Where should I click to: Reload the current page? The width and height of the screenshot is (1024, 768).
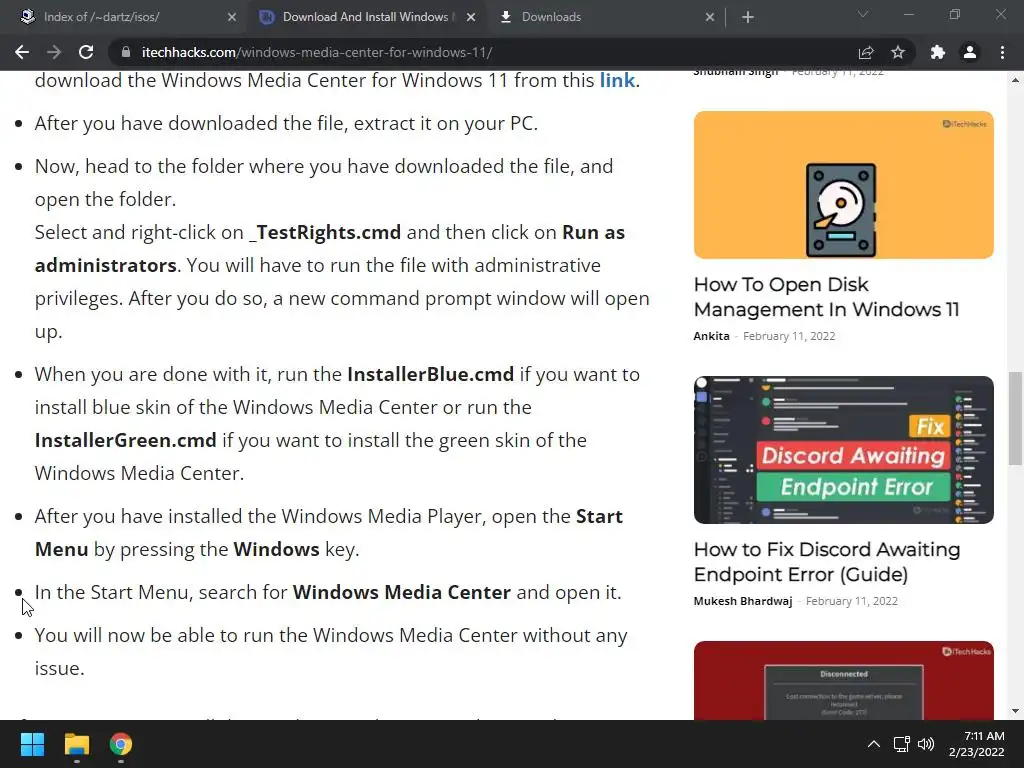86,52
